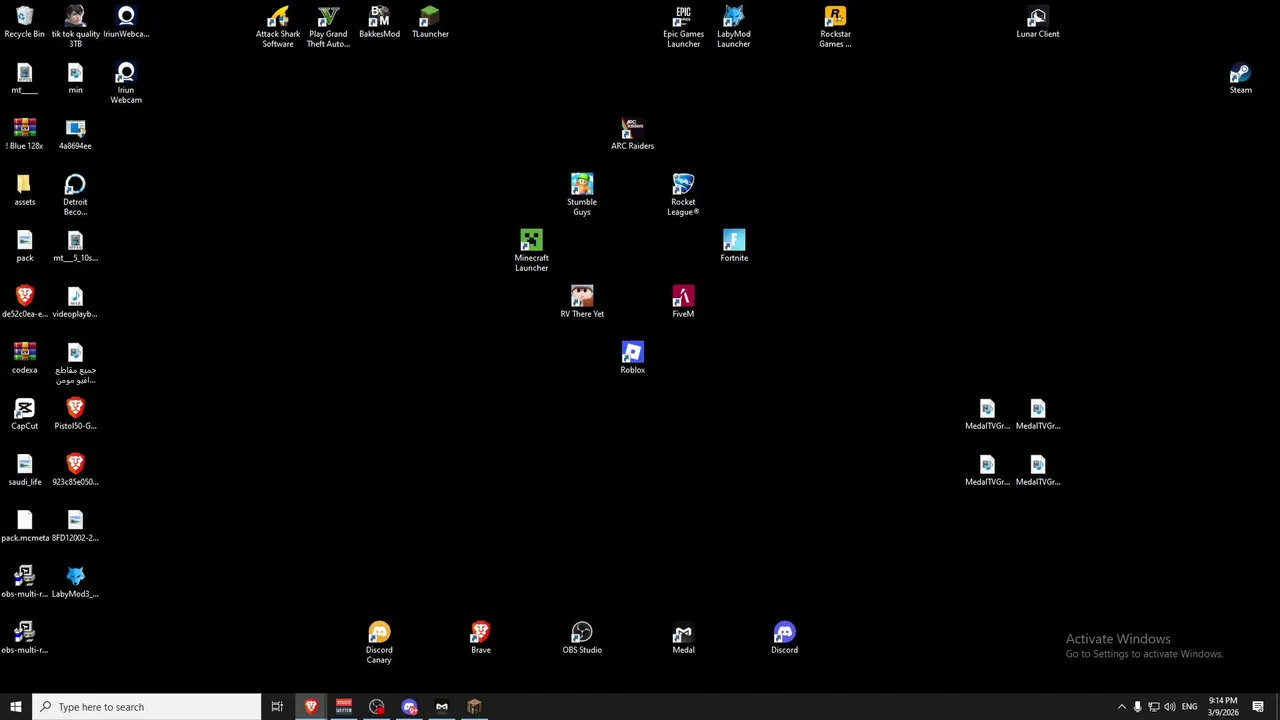Screen dimensions: 1280x720
Task: Select the Pistol50-G... Brave file
Action: (x=75, y=414)
